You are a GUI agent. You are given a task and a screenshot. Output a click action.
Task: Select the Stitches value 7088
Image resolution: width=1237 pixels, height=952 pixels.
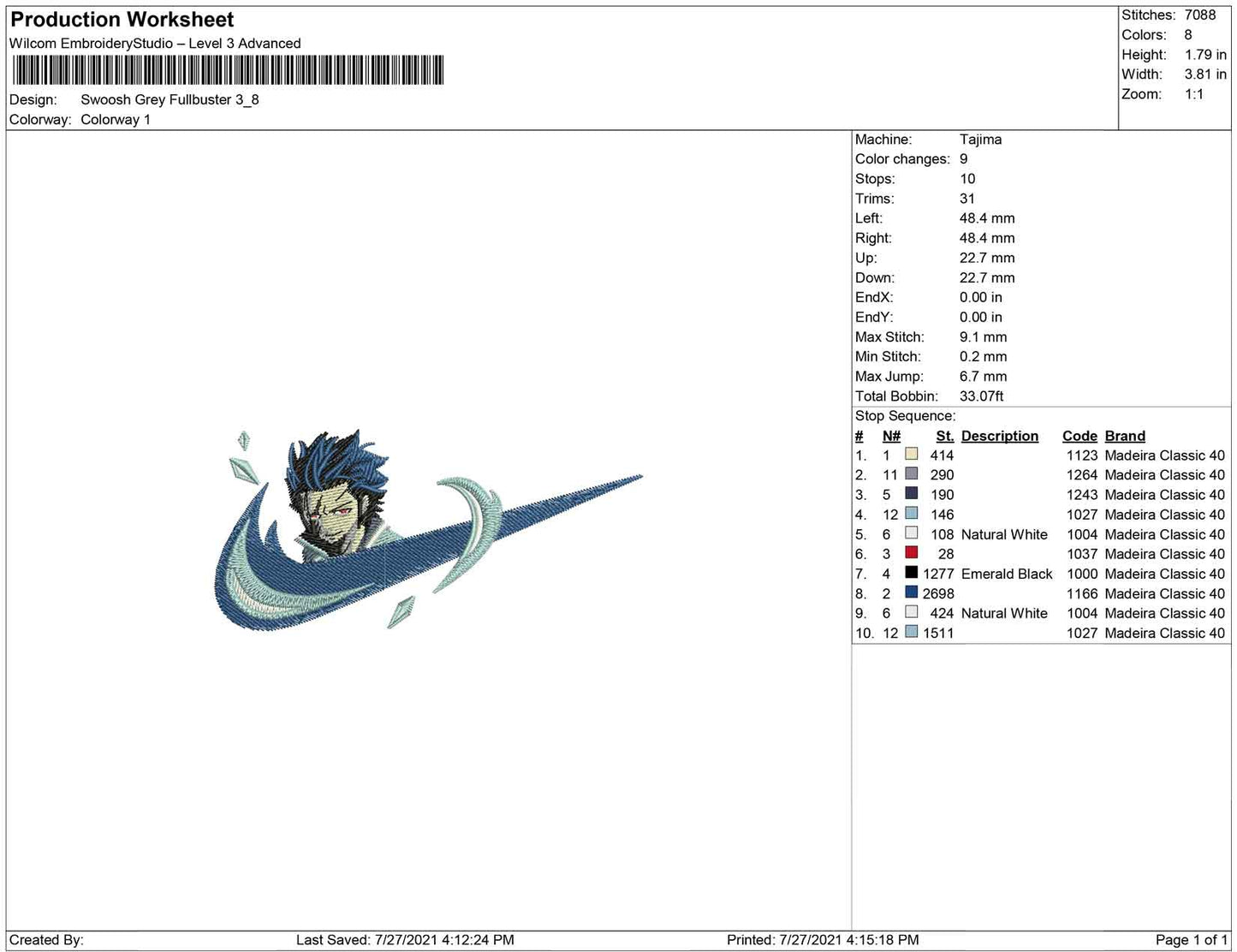tap(1200, 15)
